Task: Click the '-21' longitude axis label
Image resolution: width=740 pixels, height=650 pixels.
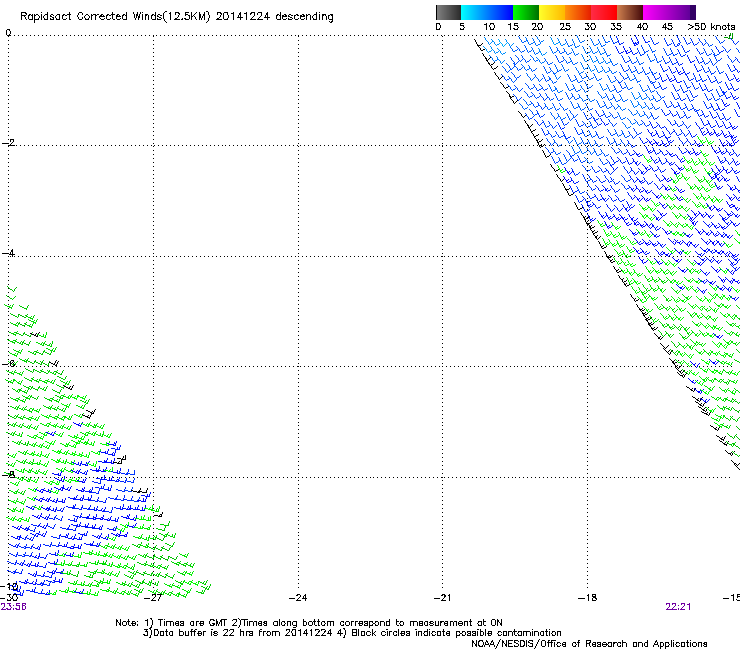Action: [443, 598]
